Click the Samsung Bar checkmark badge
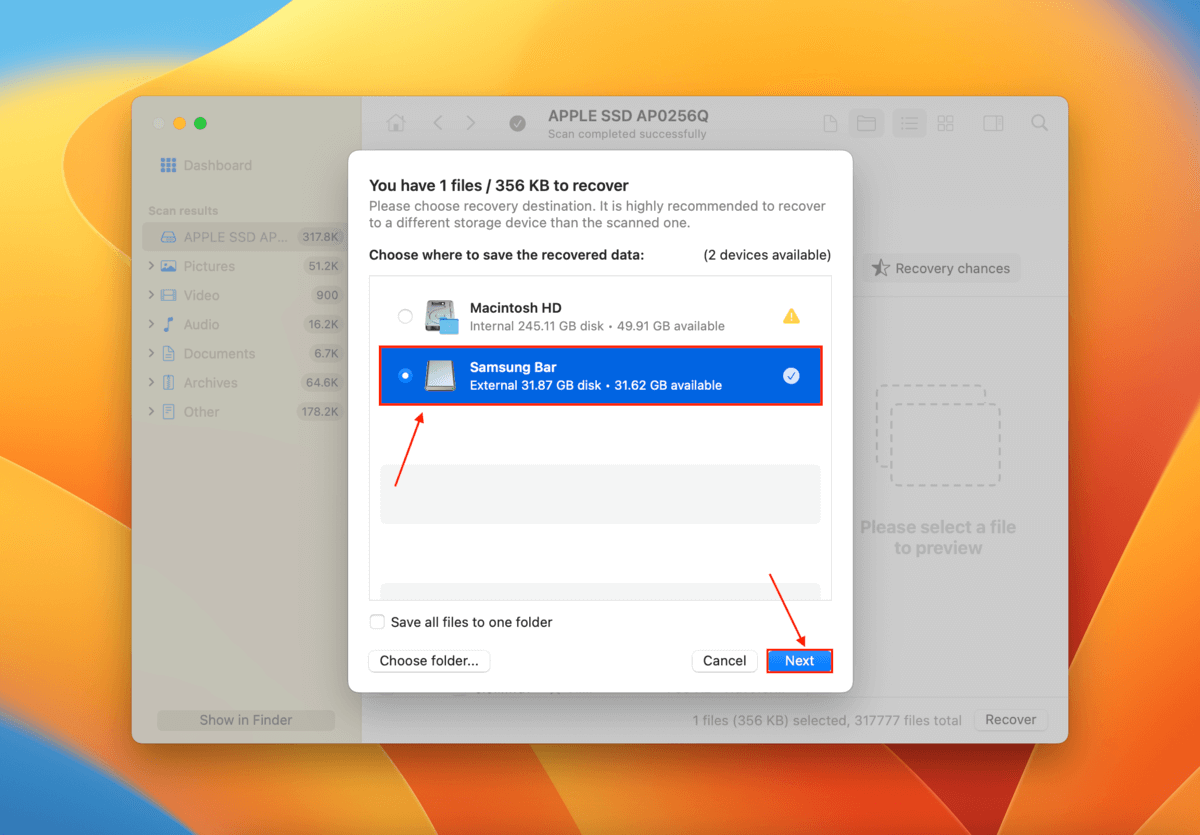The image size is (1200, 835). coord(791,376)
